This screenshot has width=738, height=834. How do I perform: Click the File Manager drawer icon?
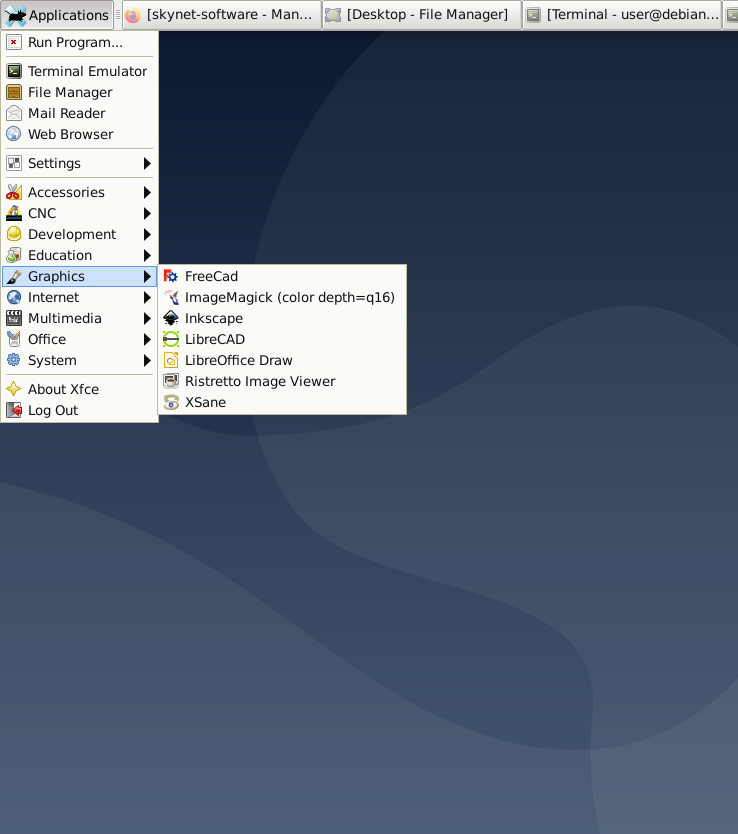14,92
